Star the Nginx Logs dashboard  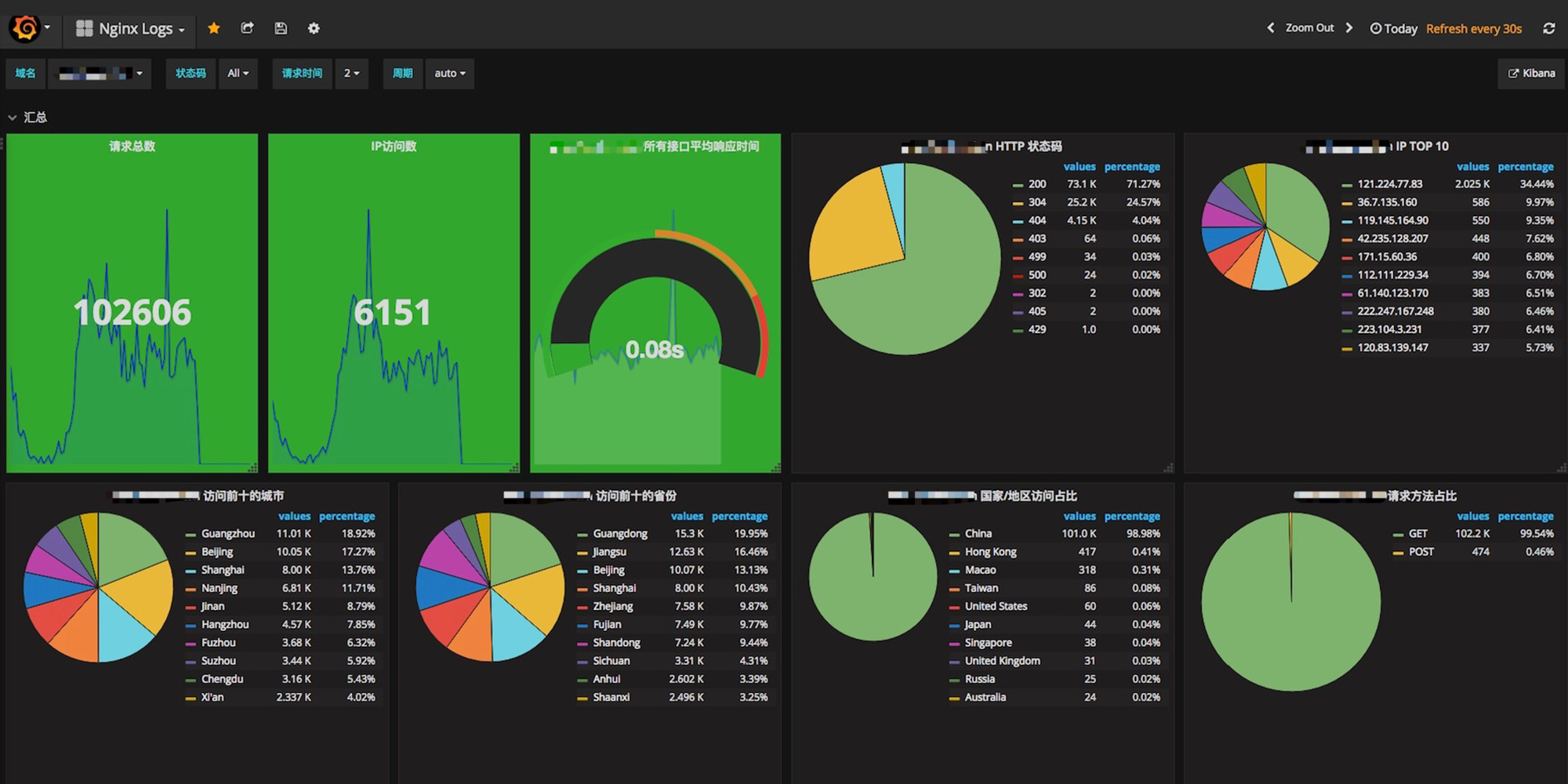[213, 28]
